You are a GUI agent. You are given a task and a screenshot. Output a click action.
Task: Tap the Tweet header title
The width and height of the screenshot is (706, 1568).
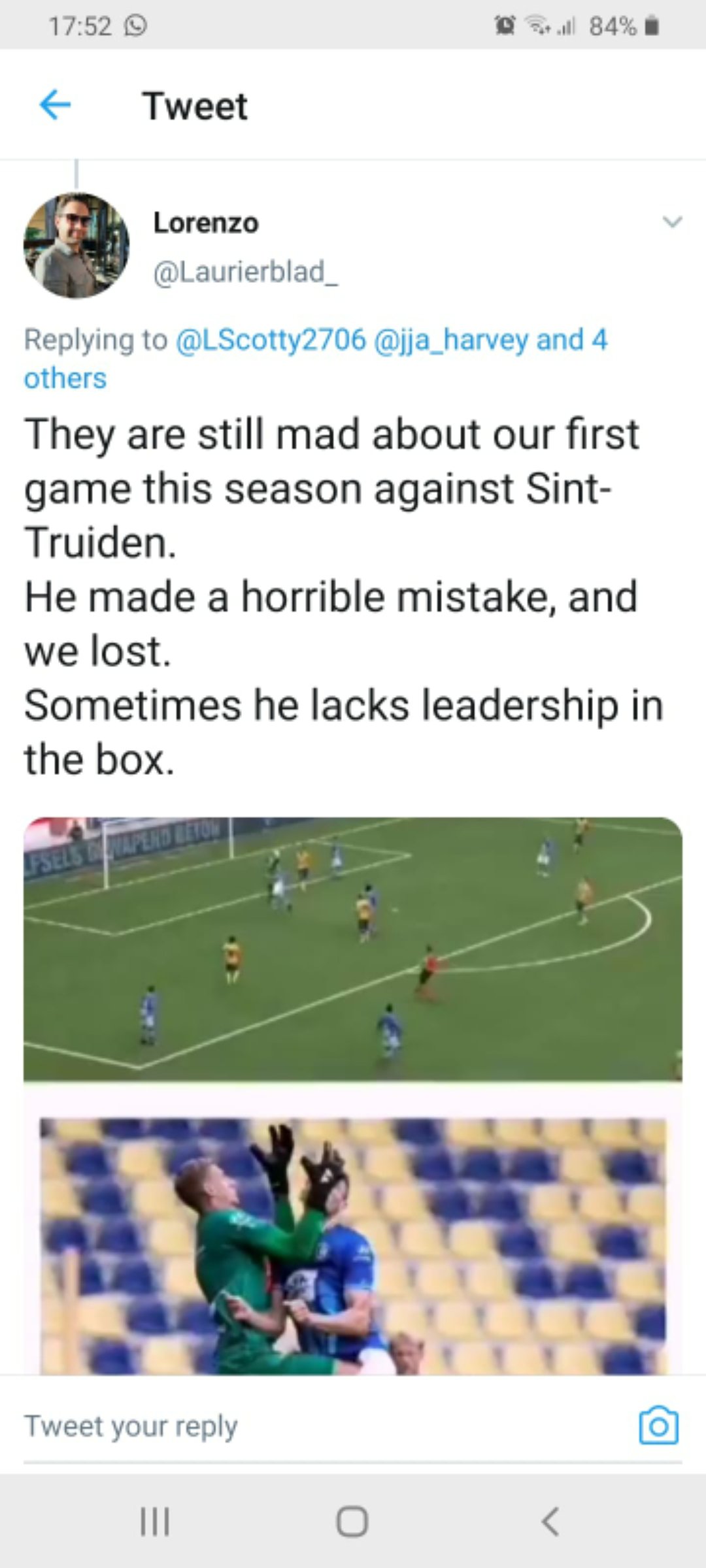195,106
